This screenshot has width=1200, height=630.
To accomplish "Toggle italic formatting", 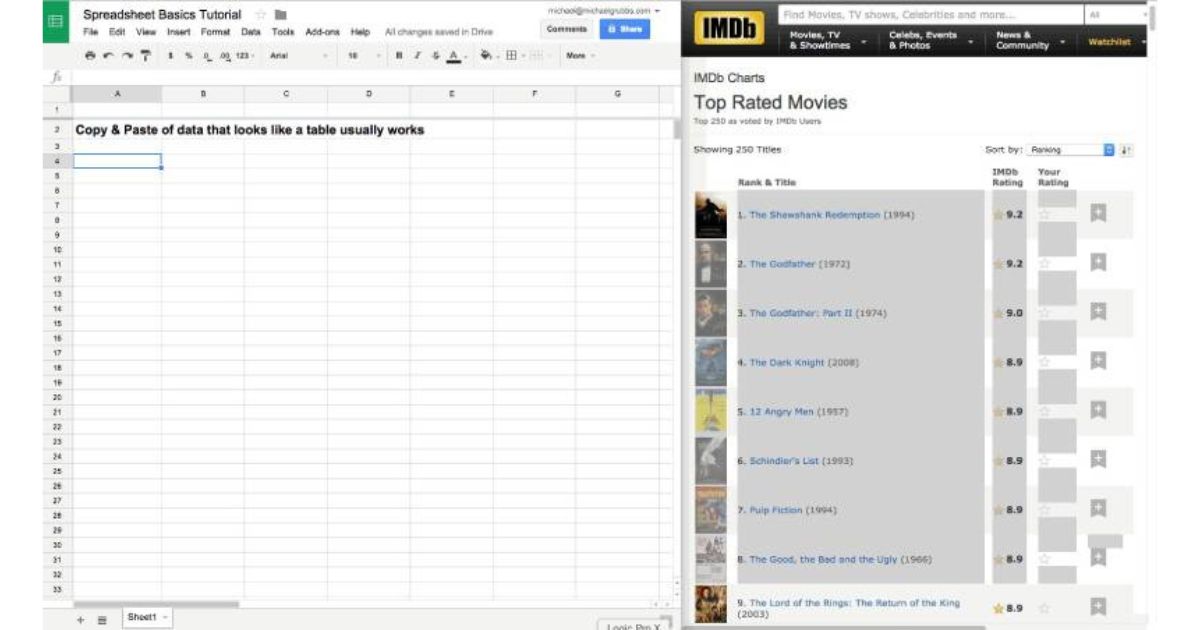I will pos(417,56).
